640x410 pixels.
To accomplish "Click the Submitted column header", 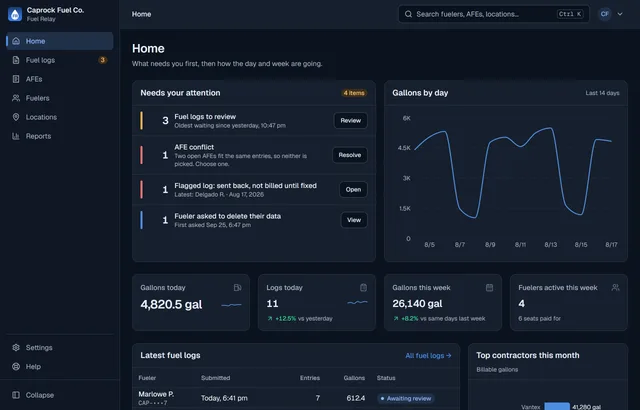I will (216, 378).
